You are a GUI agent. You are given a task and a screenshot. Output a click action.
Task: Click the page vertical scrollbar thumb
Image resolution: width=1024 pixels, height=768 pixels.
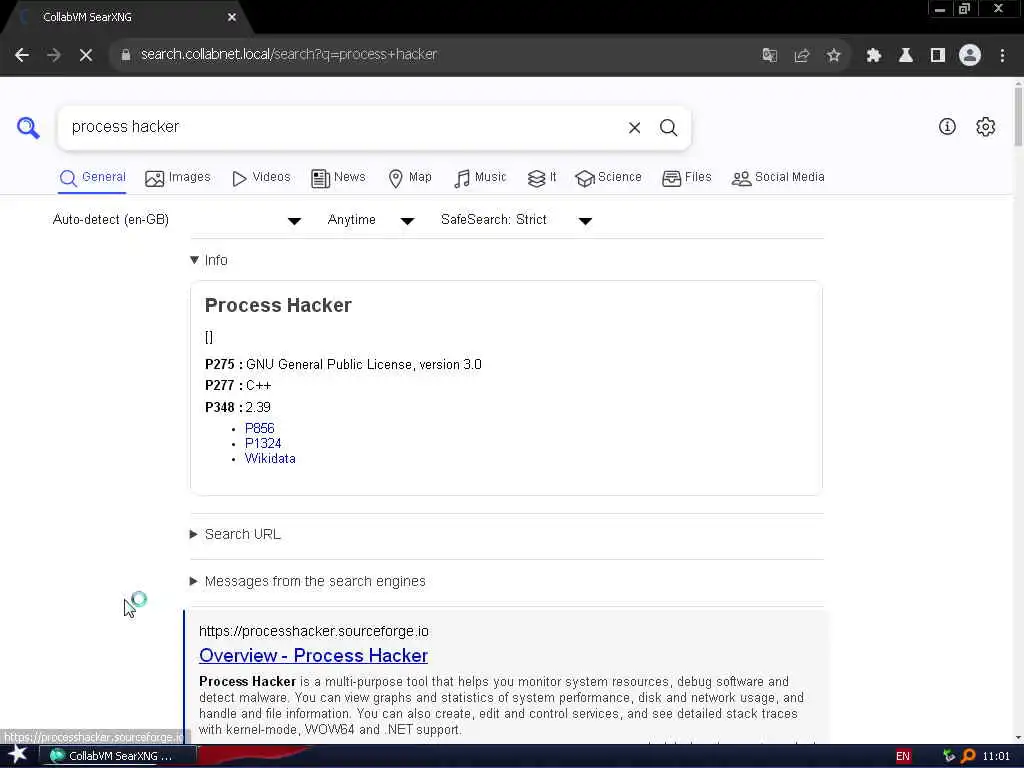point(1018,116)
